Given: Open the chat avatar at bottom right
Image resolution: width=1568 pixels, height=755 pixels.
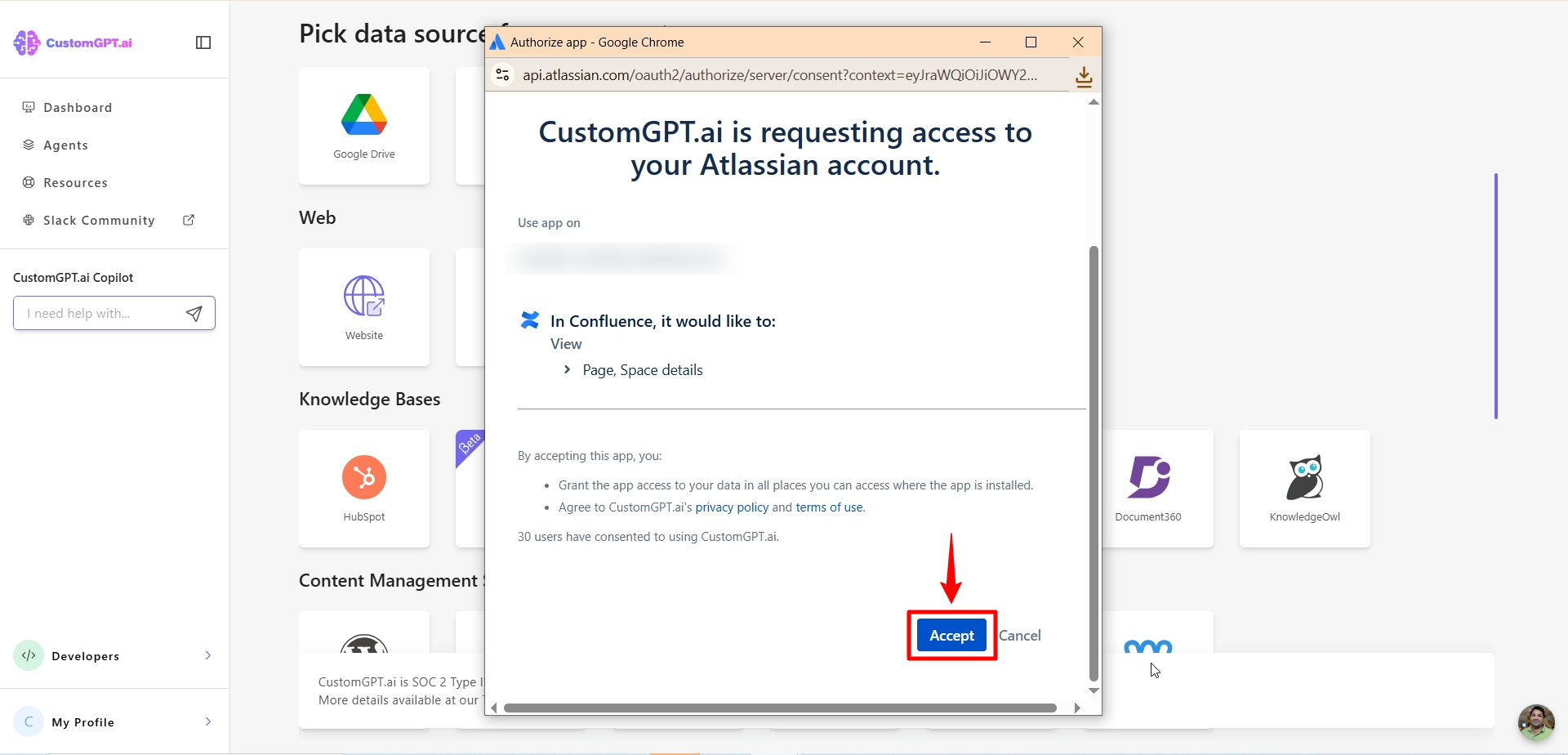Looking at the screenshot, I should click(x=1536, y=722).
